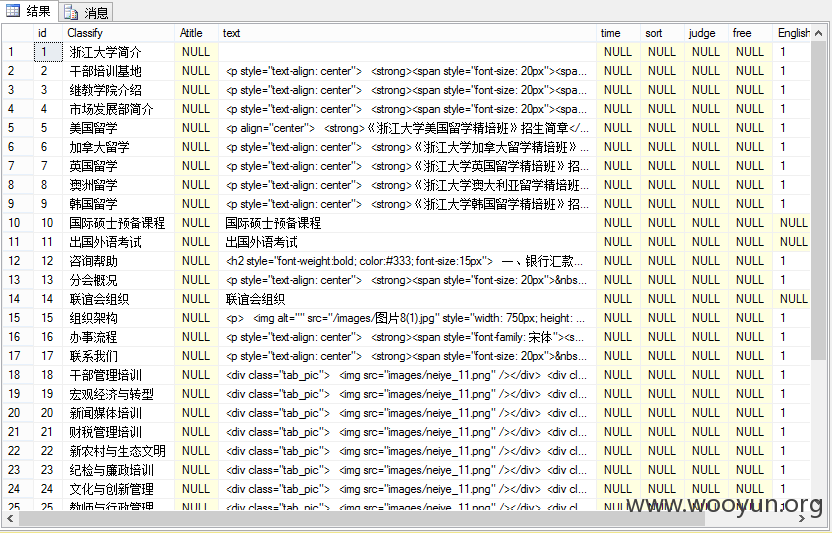The height and width of the screenshot is (533, 832).
Task: Switch to the 结果 tab
Action: (x=30, y=11)
